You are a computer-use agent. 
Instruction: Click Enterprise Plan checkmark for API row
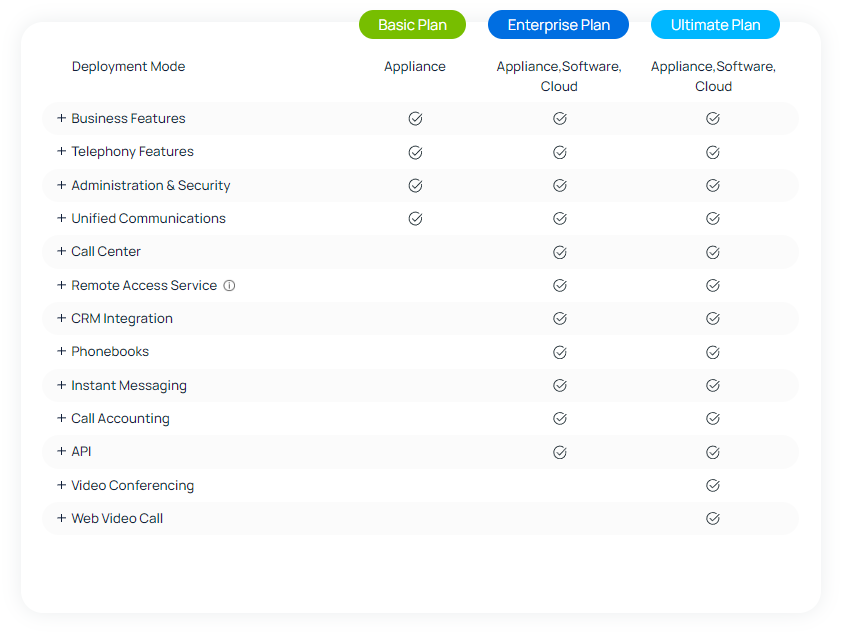[560, 452]
